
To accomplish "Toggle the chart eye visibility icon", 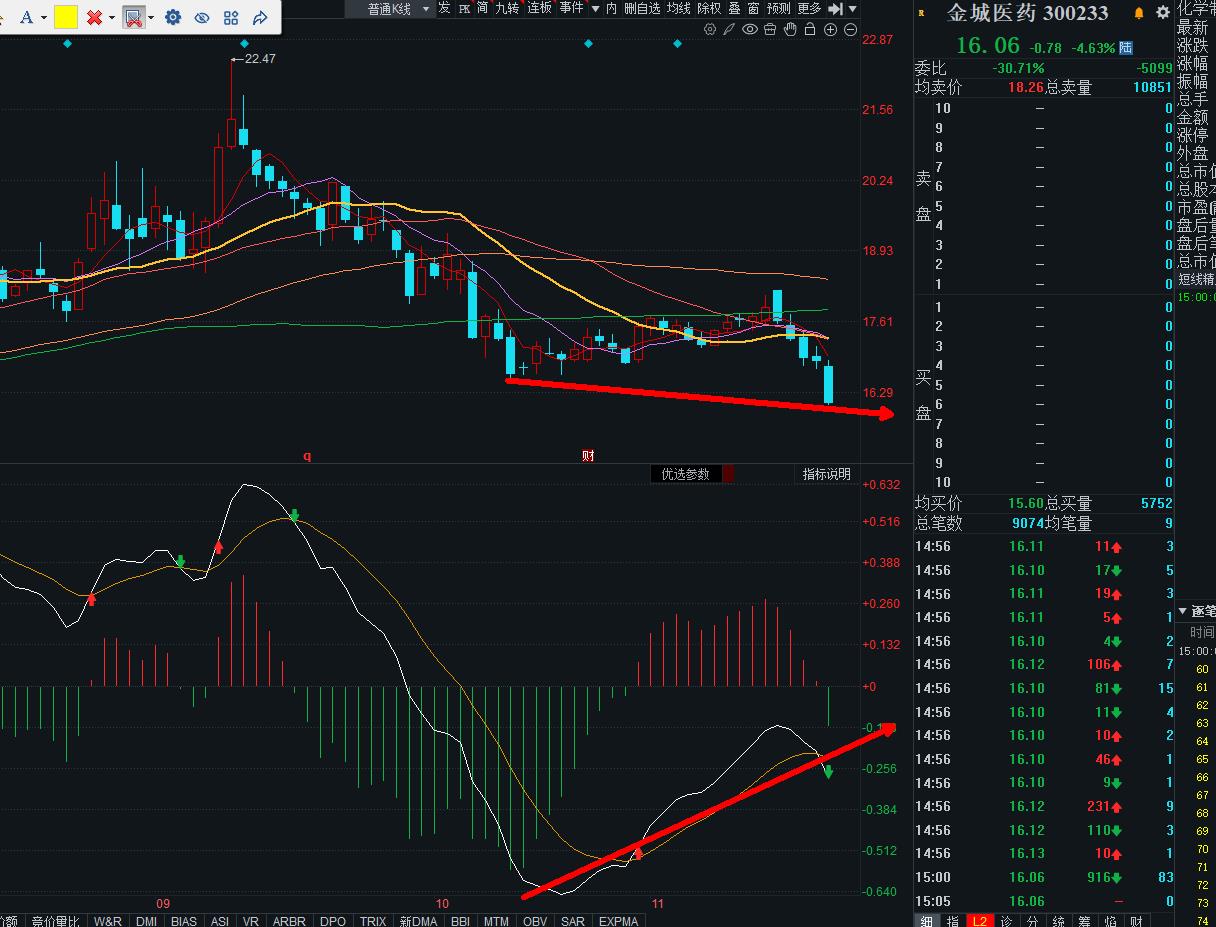I will 750,30.
